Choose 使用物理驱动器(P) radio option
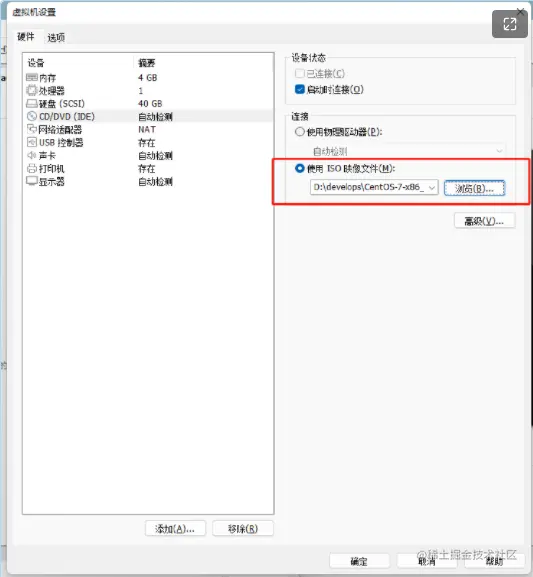 300,132
